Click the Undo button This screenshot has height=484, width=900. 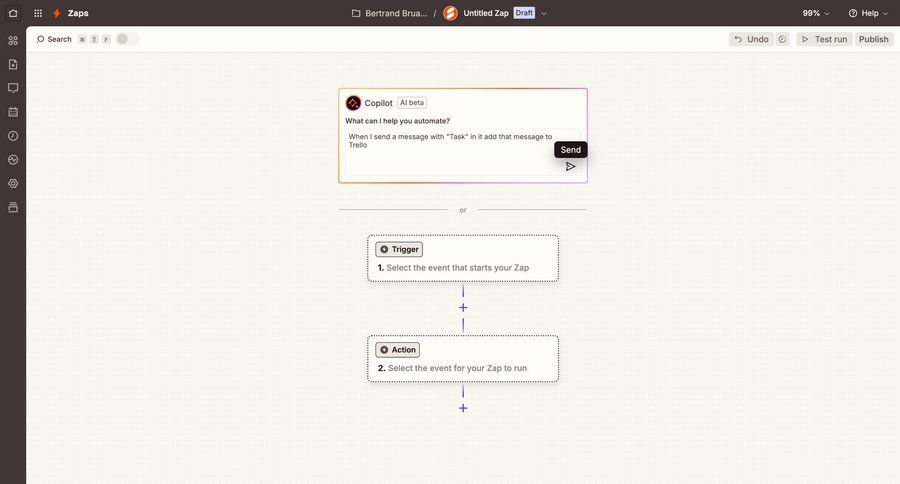click(x=751, y=39)
